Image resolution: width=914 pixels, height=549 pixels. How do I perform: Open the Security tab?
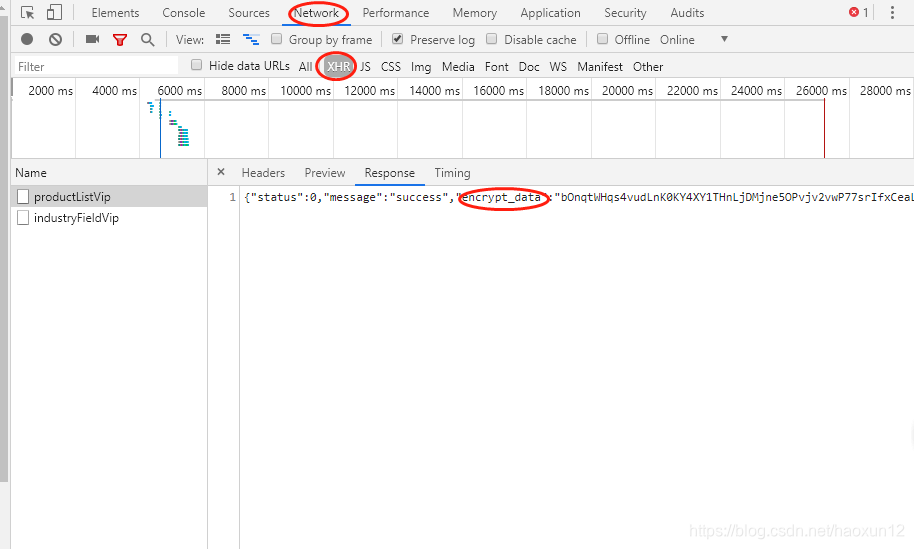(x=625, y=13)
